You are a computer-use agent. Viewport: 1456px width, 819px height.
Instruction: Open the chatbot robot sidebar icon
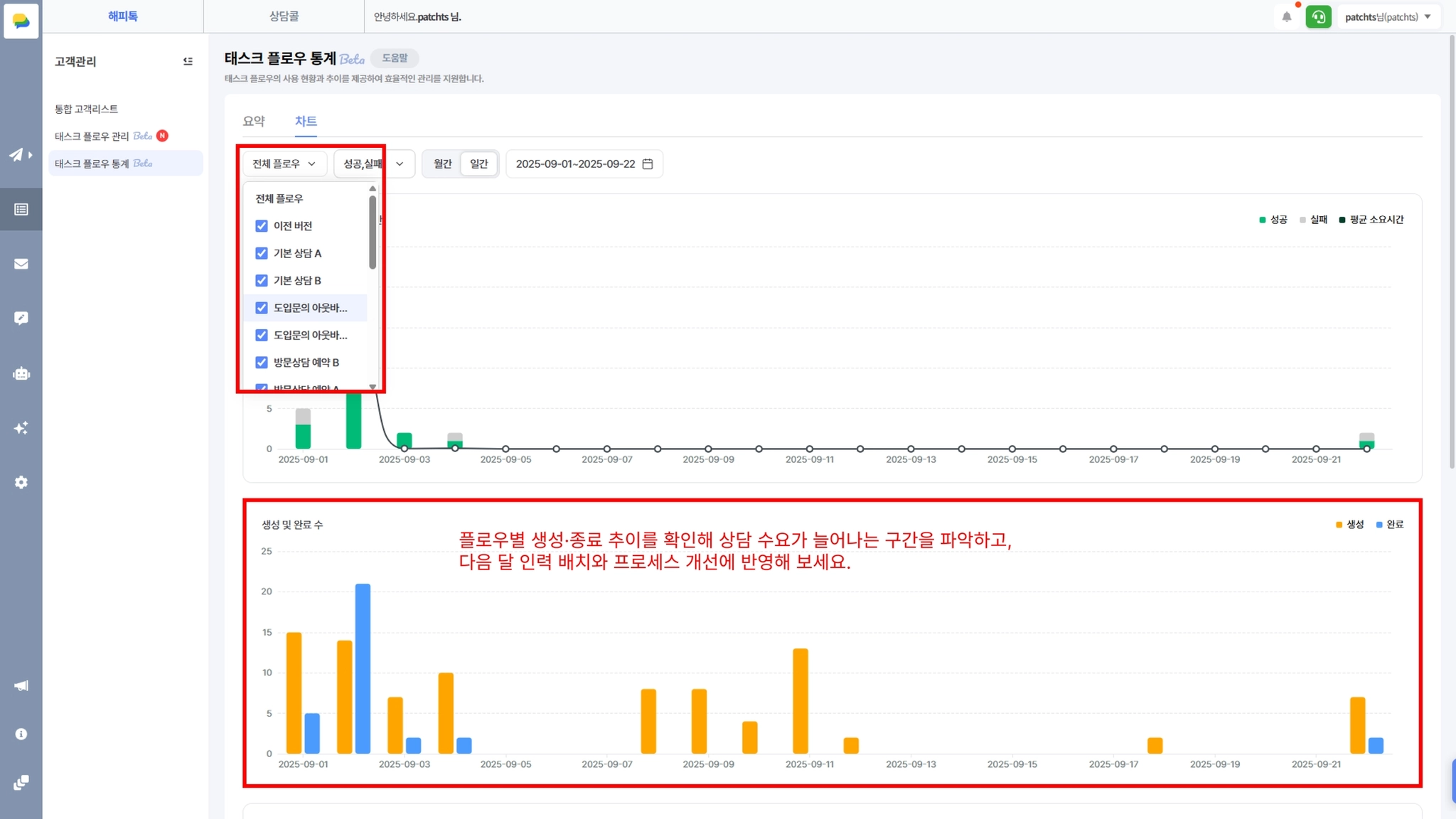21,374
